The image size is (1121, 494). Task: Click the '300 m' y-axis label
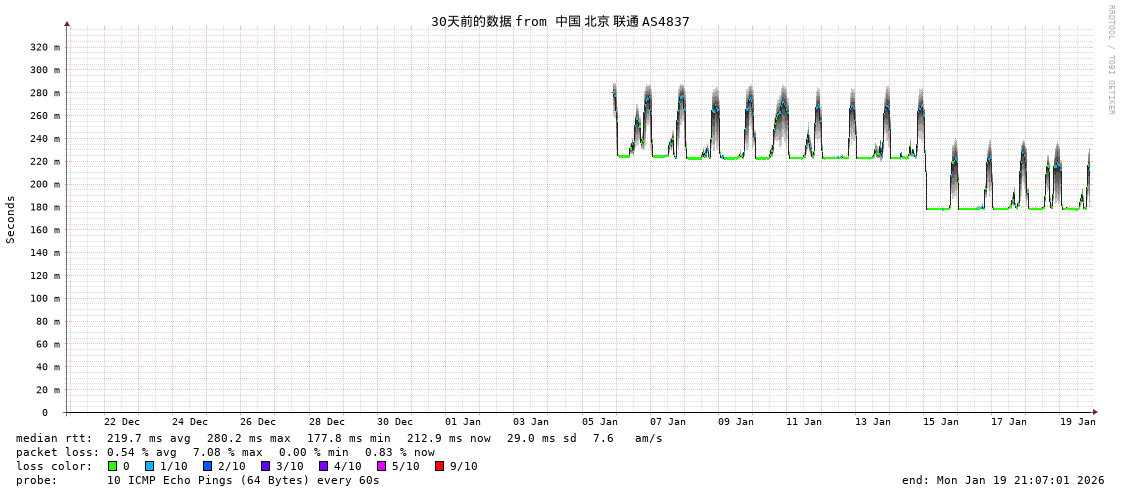[x=46, y=70]
